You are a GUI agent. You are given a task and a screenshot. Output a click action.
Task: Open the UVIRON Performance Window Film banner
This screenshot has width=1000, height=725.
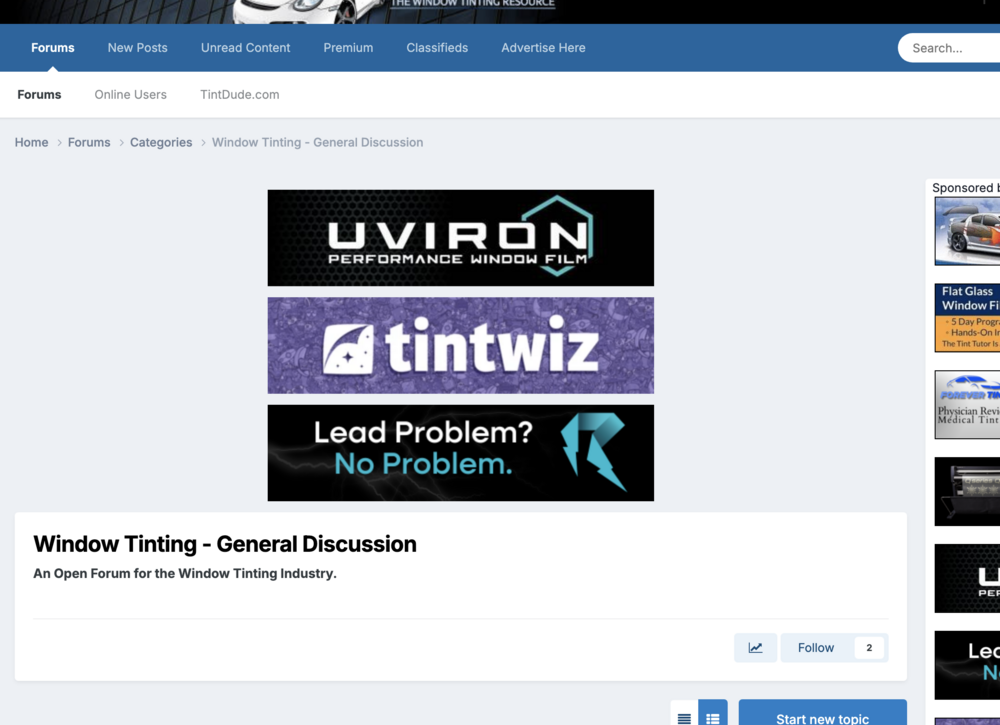pyautogui.click(x=460, y=238)
